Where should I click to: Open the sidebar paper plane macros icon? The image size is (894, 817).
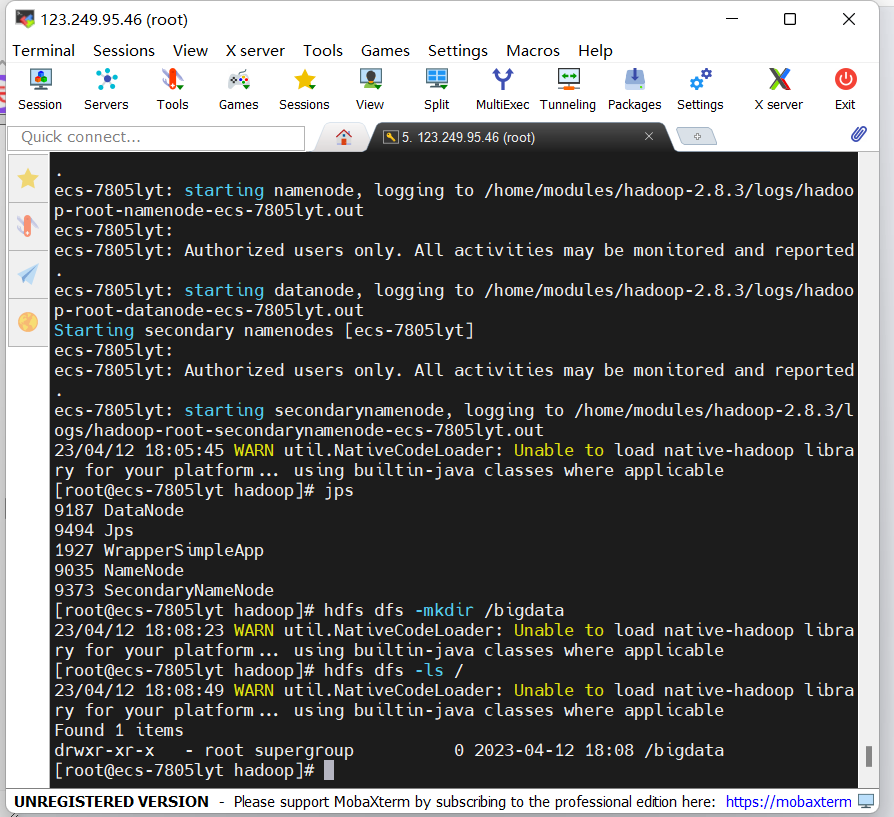28,274
